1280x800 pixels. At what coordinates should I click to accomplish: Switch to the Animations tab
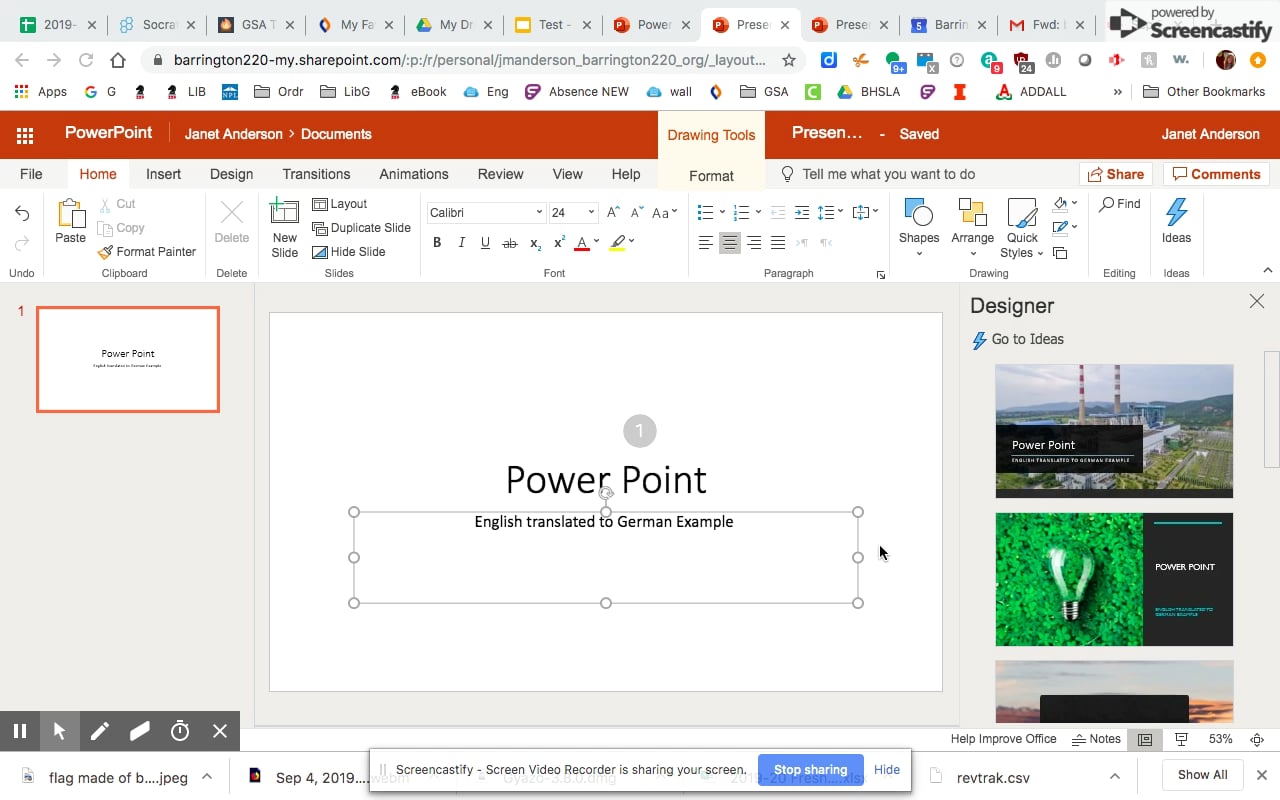414,174
